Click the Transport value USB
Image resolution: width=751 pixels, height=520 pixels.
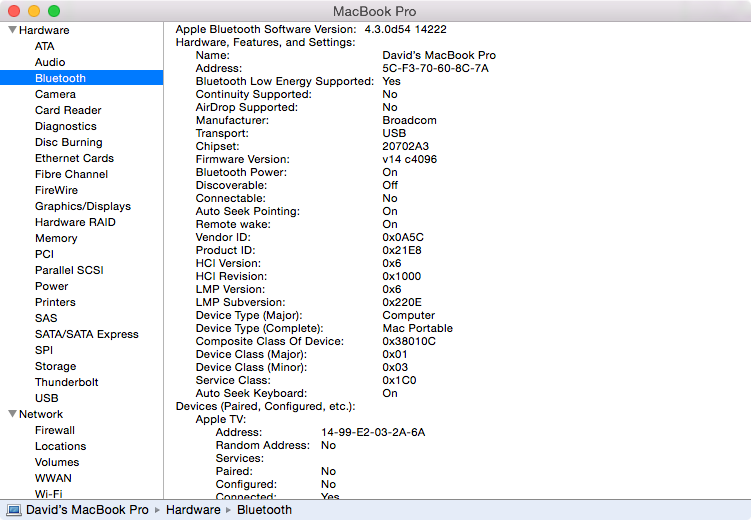pyautogui.click(x=394, y=133)
